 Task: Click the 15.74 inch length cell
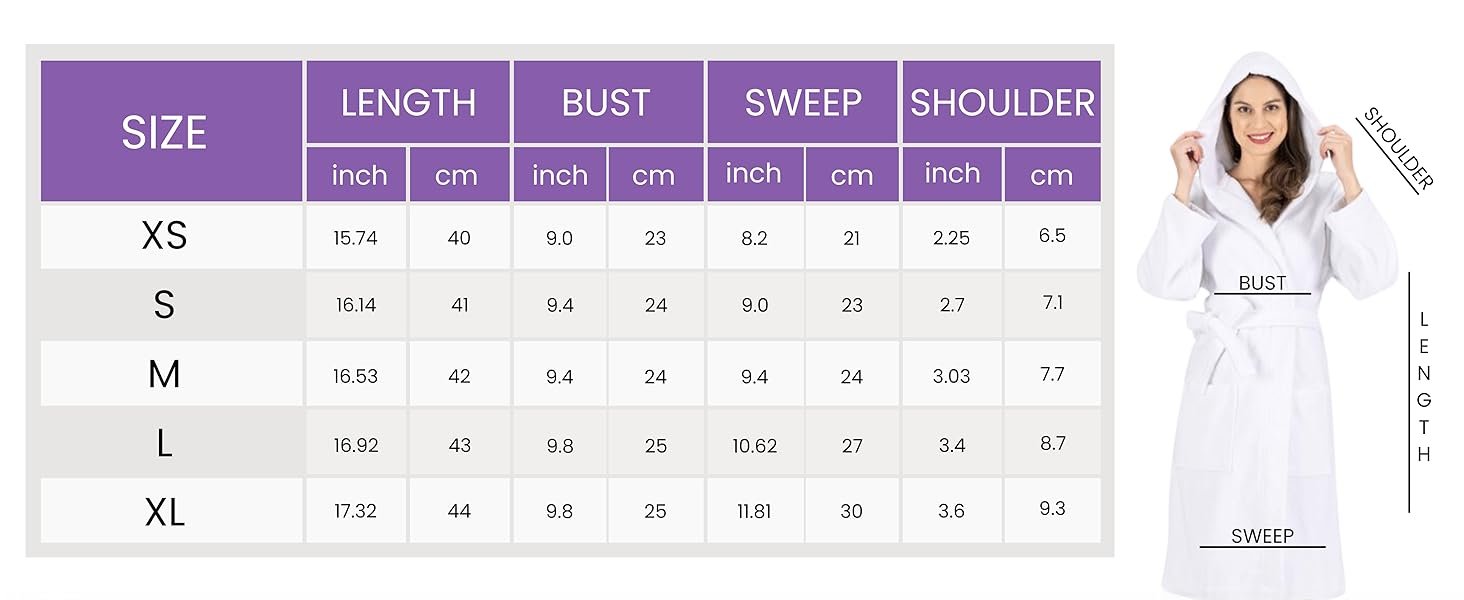point(356,237)
